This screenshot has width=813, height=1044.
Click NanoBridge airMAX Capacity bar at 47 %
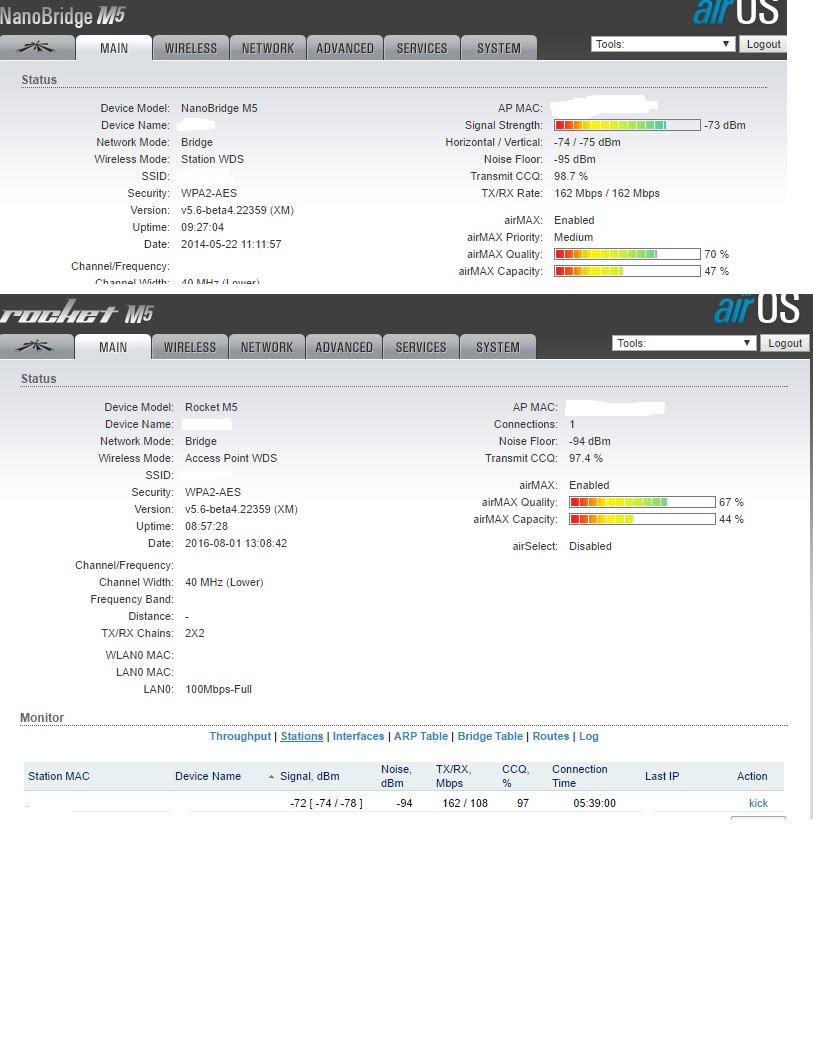(627, 271)
